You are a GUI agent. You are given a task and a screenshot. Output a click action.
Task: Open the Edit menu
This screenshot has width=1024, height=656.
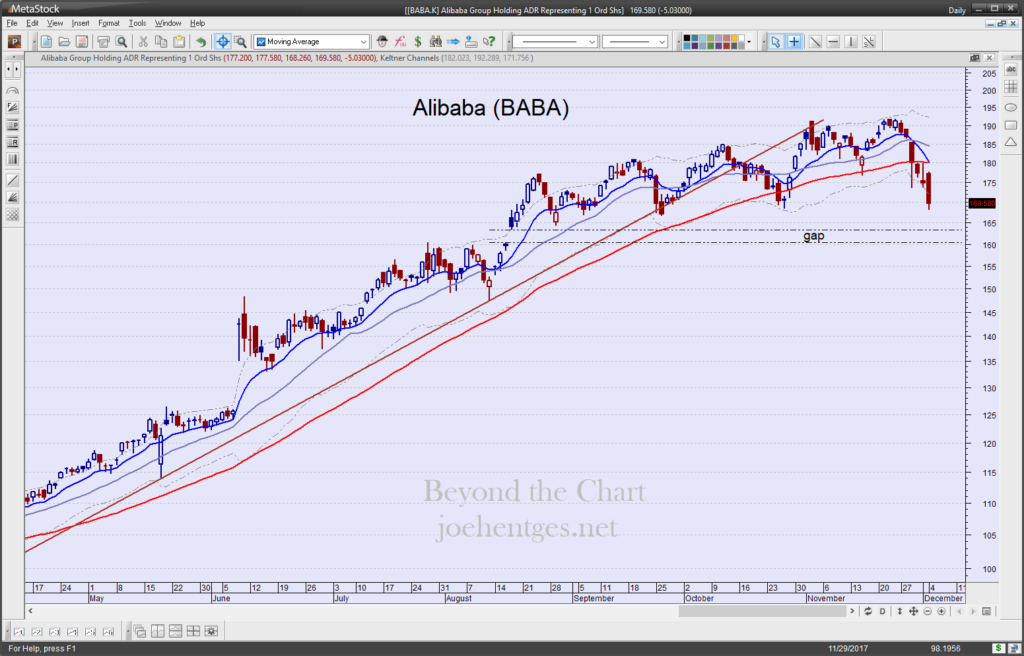point(32,23)
